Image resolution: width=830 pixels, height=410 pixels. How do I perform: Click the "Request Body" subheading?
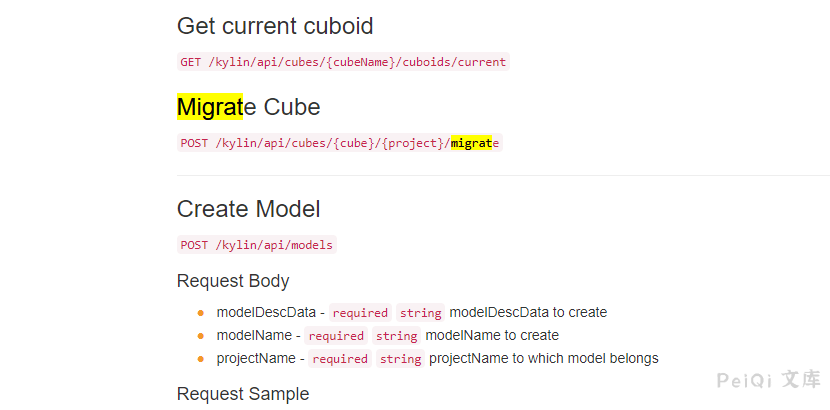[233, 281]
